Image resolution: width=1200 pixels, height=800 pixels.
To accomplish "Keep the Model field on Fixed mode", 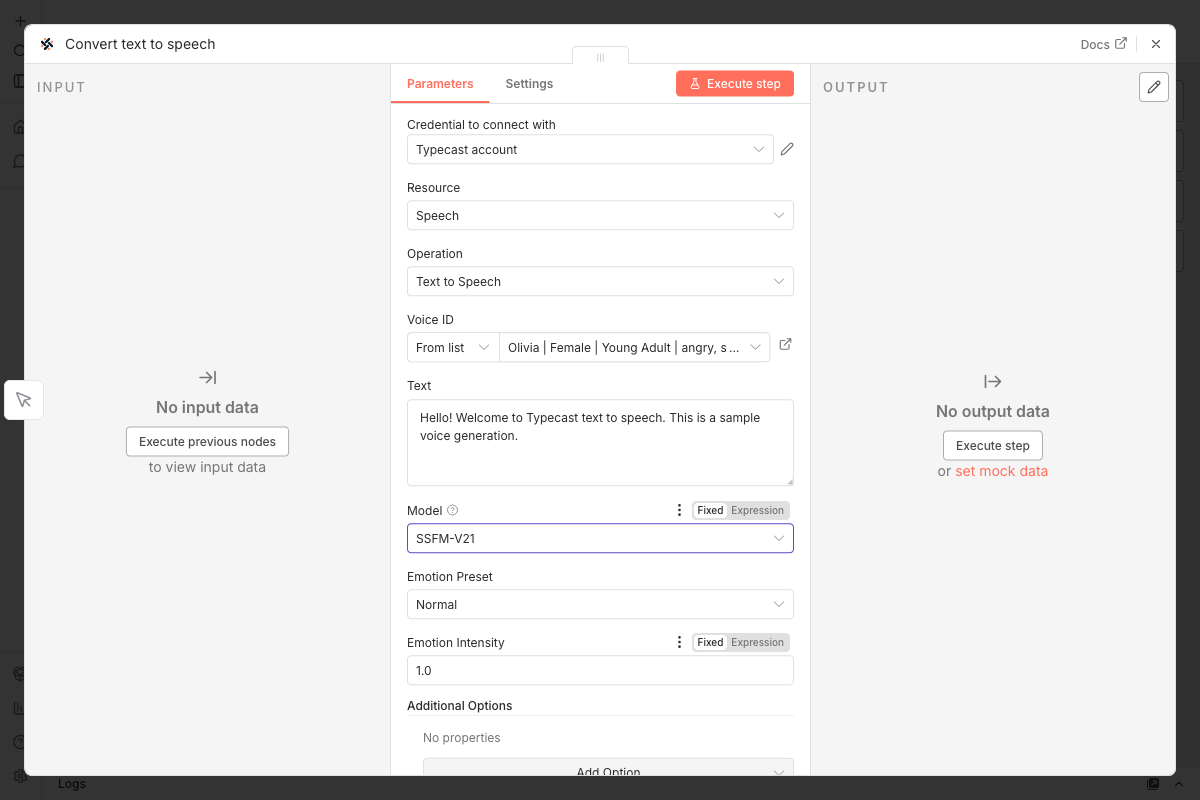I will (710, 509).
